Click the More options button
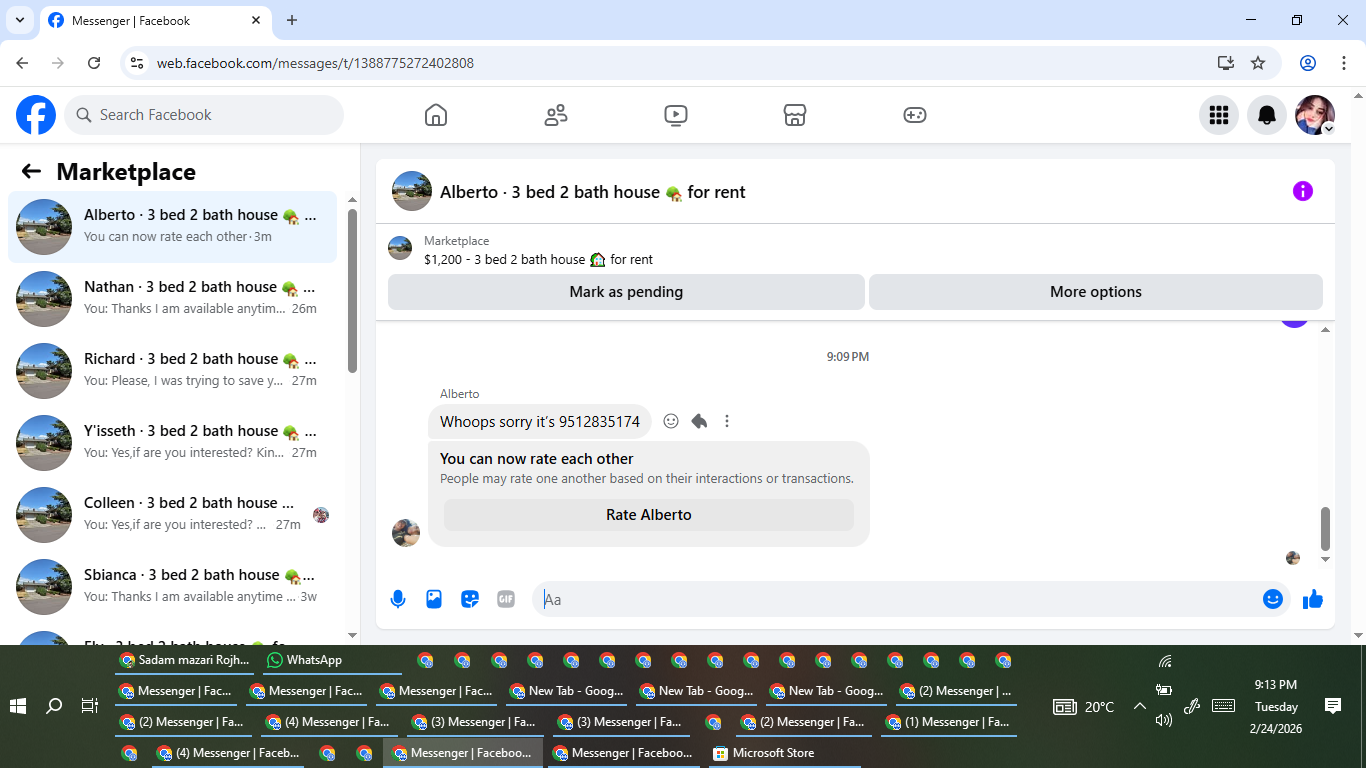Viewport: 1366px width, 768px height. [x=1096, y=292]
